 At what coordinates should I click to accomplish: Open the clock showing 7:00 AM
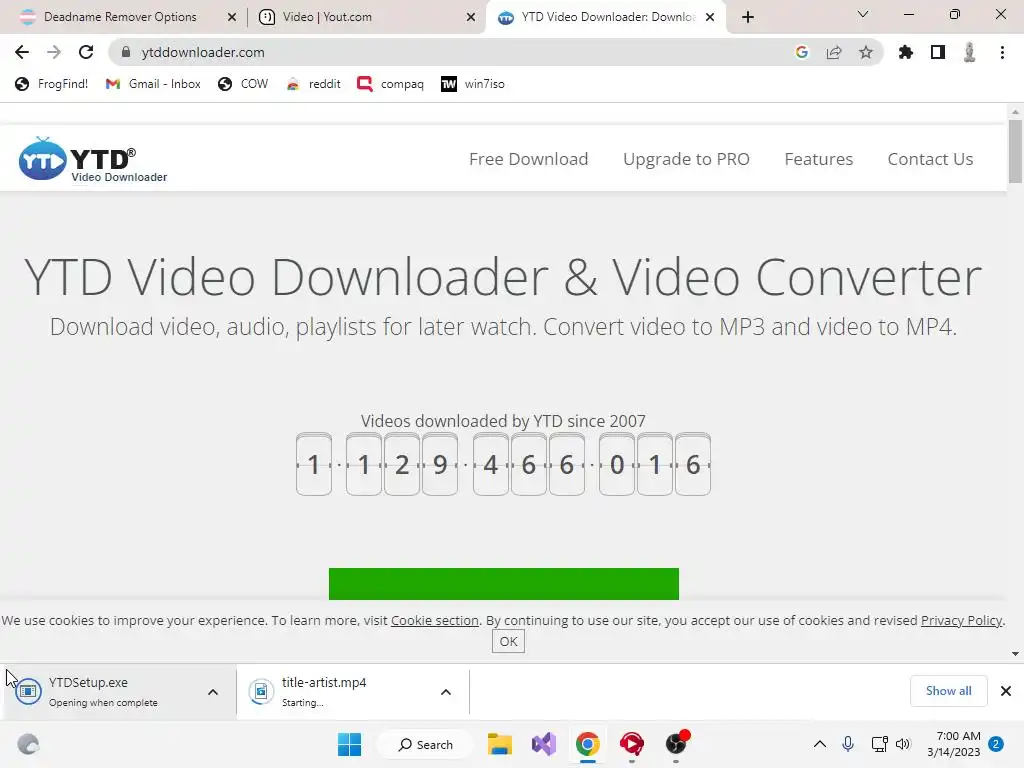(954, 744)
